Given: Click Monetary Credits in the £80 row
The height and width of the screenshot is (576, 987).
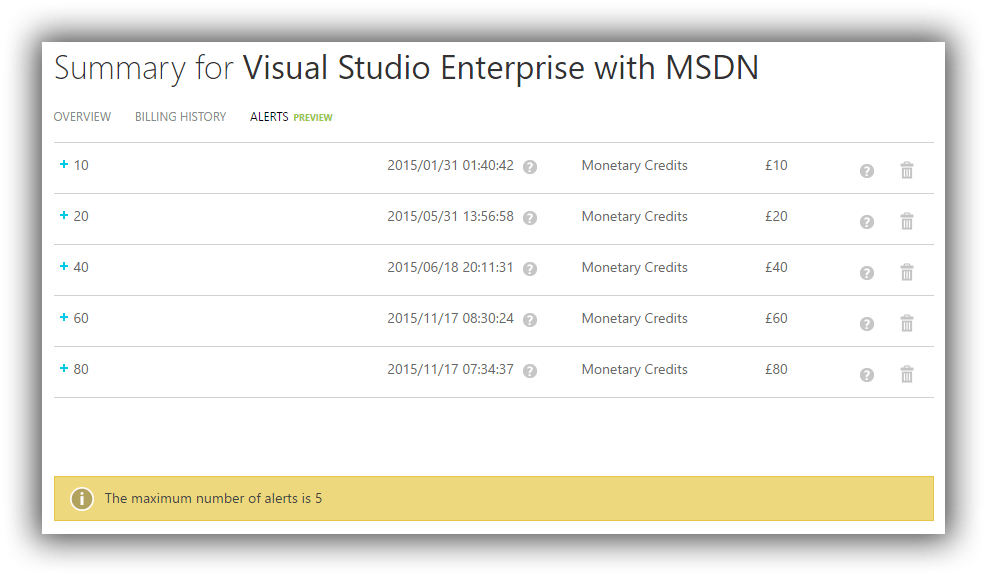Looking at the screenshot, I should click(x=634, y=370).
